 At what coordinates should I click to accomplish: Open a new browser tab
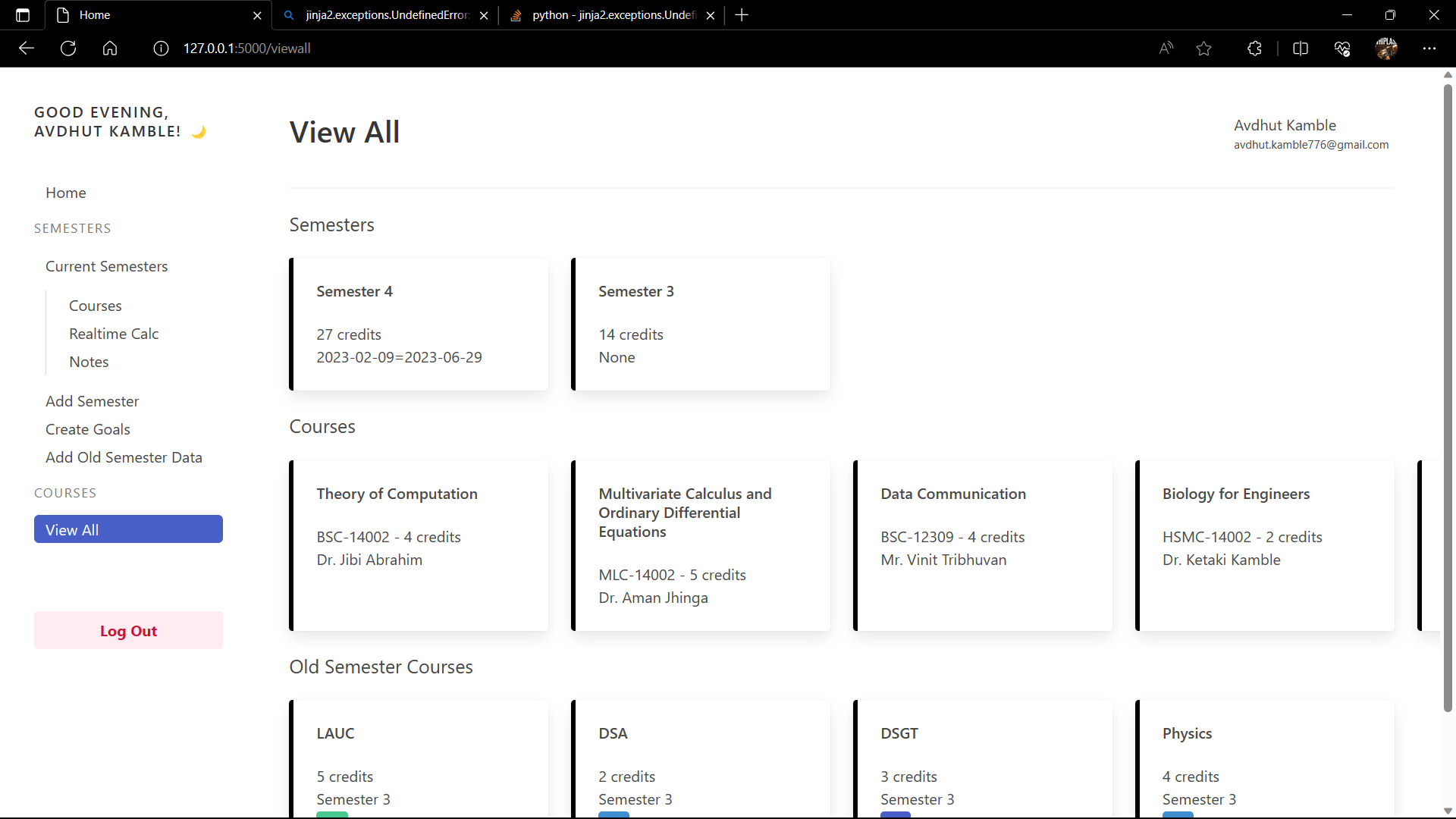point(741,14)
